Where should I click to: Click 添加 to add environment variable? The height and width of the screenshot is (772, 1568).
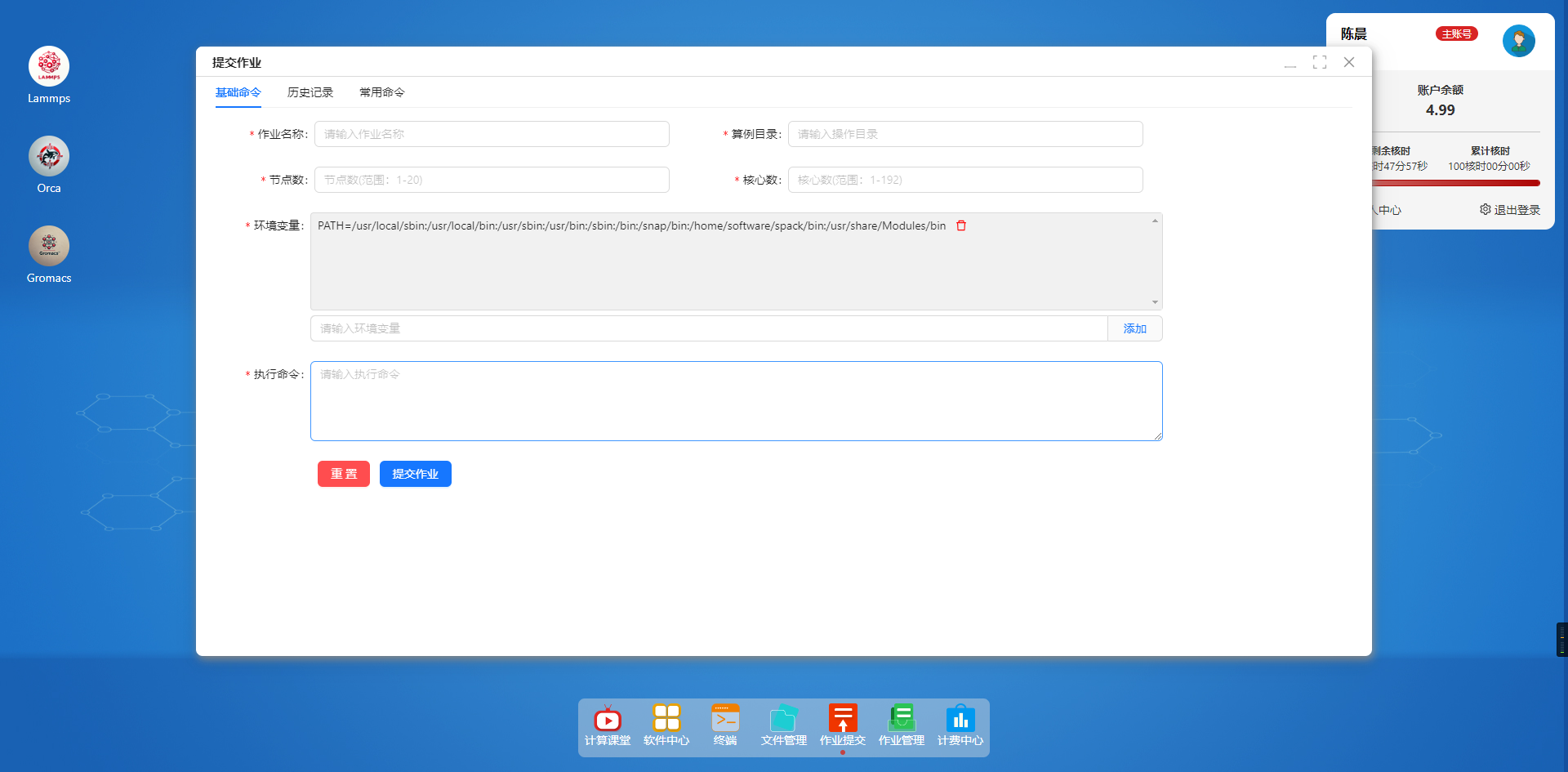(1134, 328)
